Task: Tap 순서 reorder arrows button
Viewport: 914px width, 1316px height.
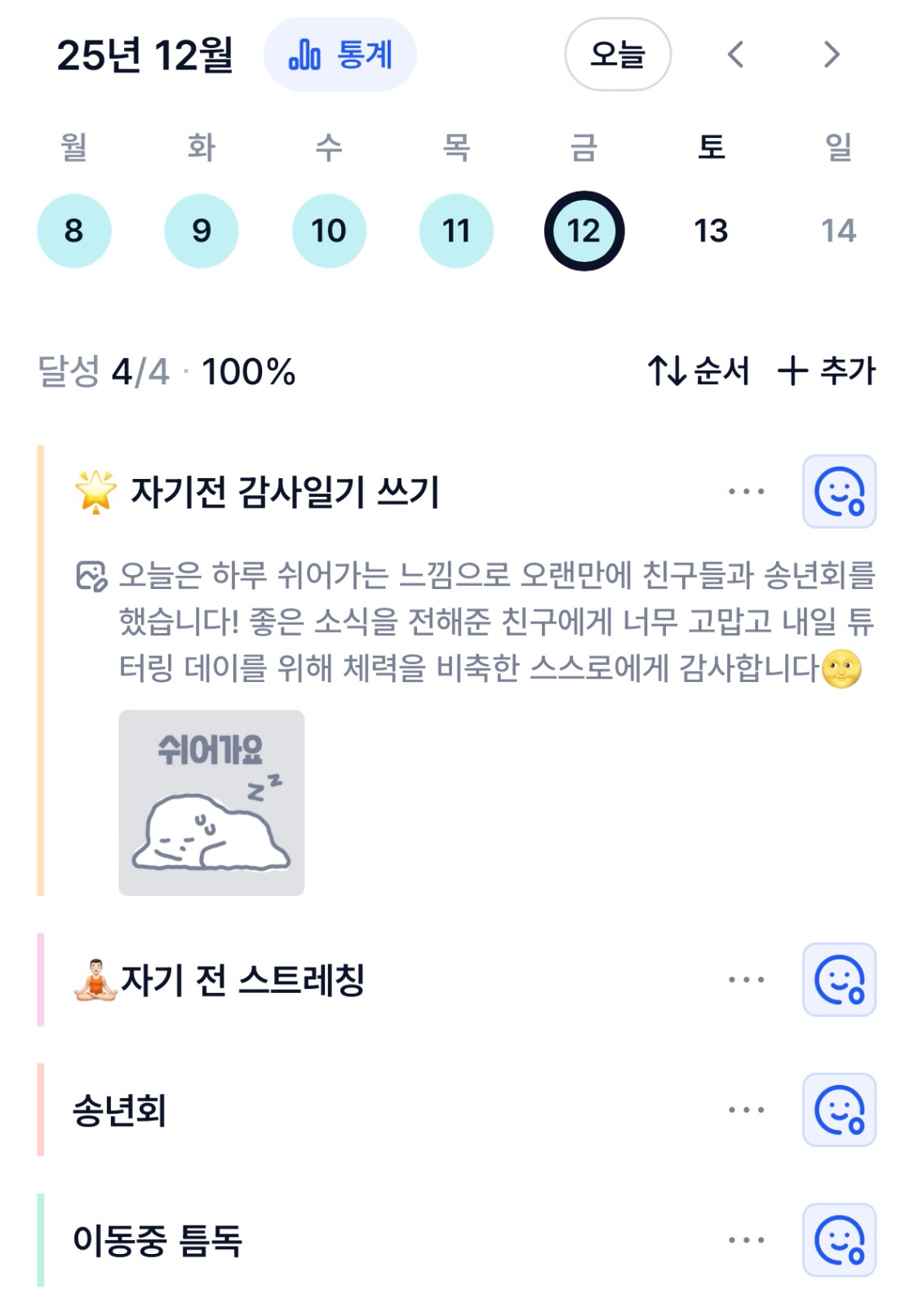Action: pos(699,371)
